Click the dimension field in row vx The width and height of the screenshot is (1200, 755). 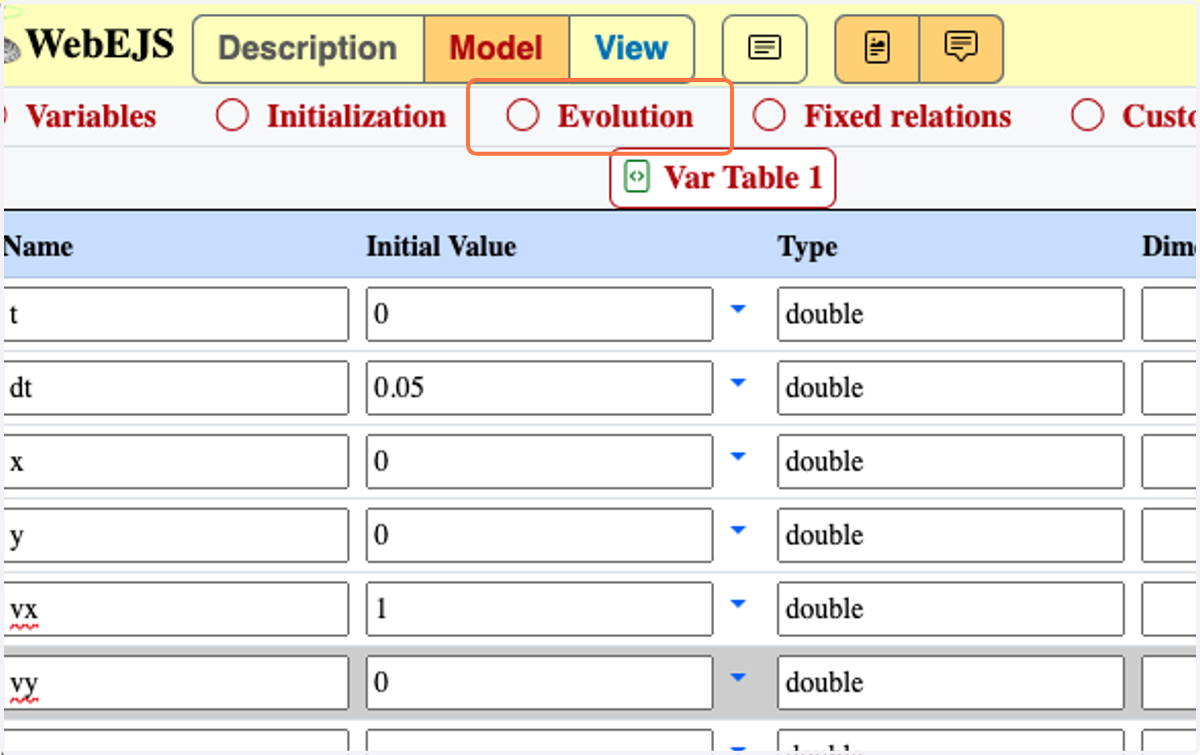(x=1170, y=608)
